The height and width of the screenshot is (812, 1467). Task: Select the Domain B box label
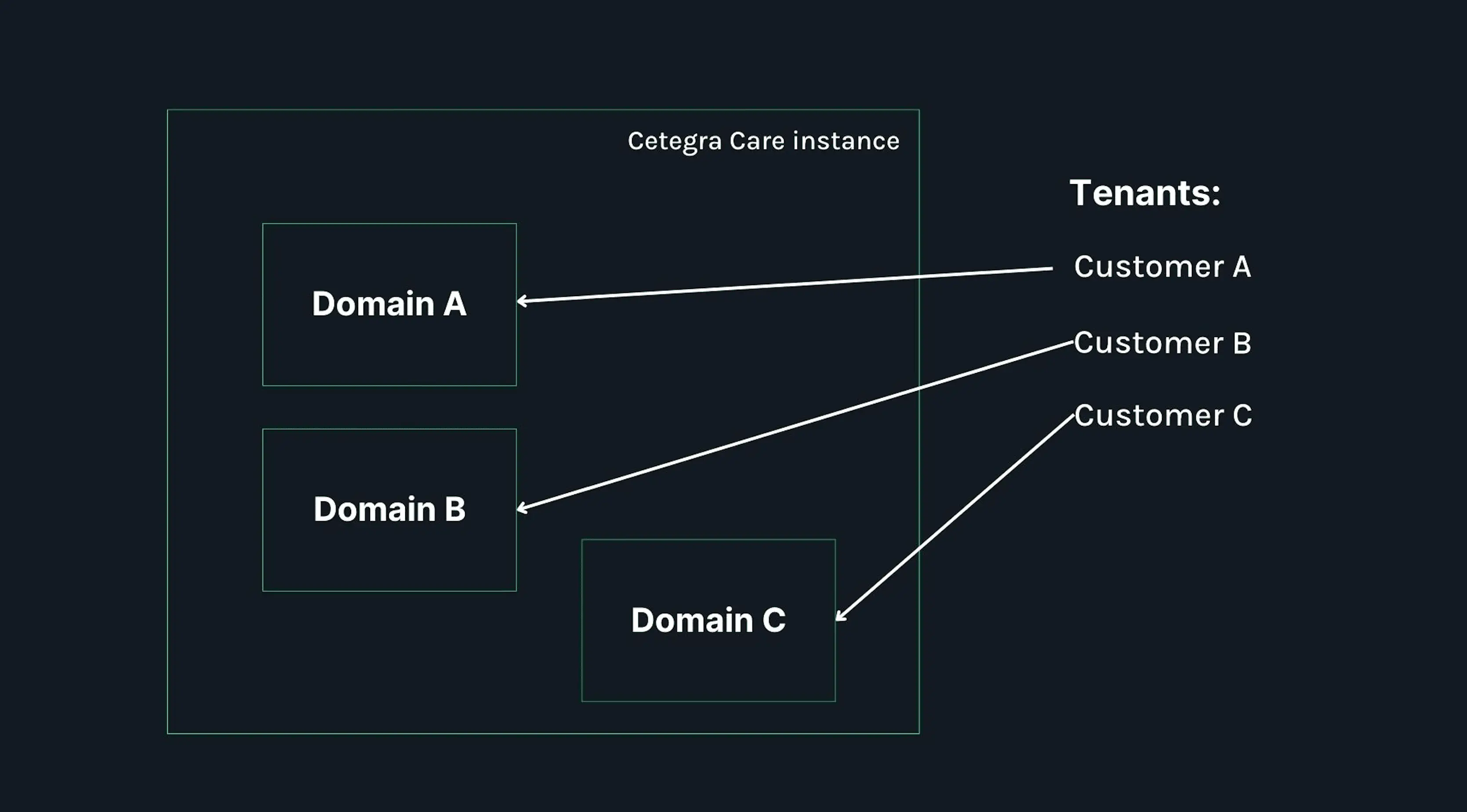[389, 508]
